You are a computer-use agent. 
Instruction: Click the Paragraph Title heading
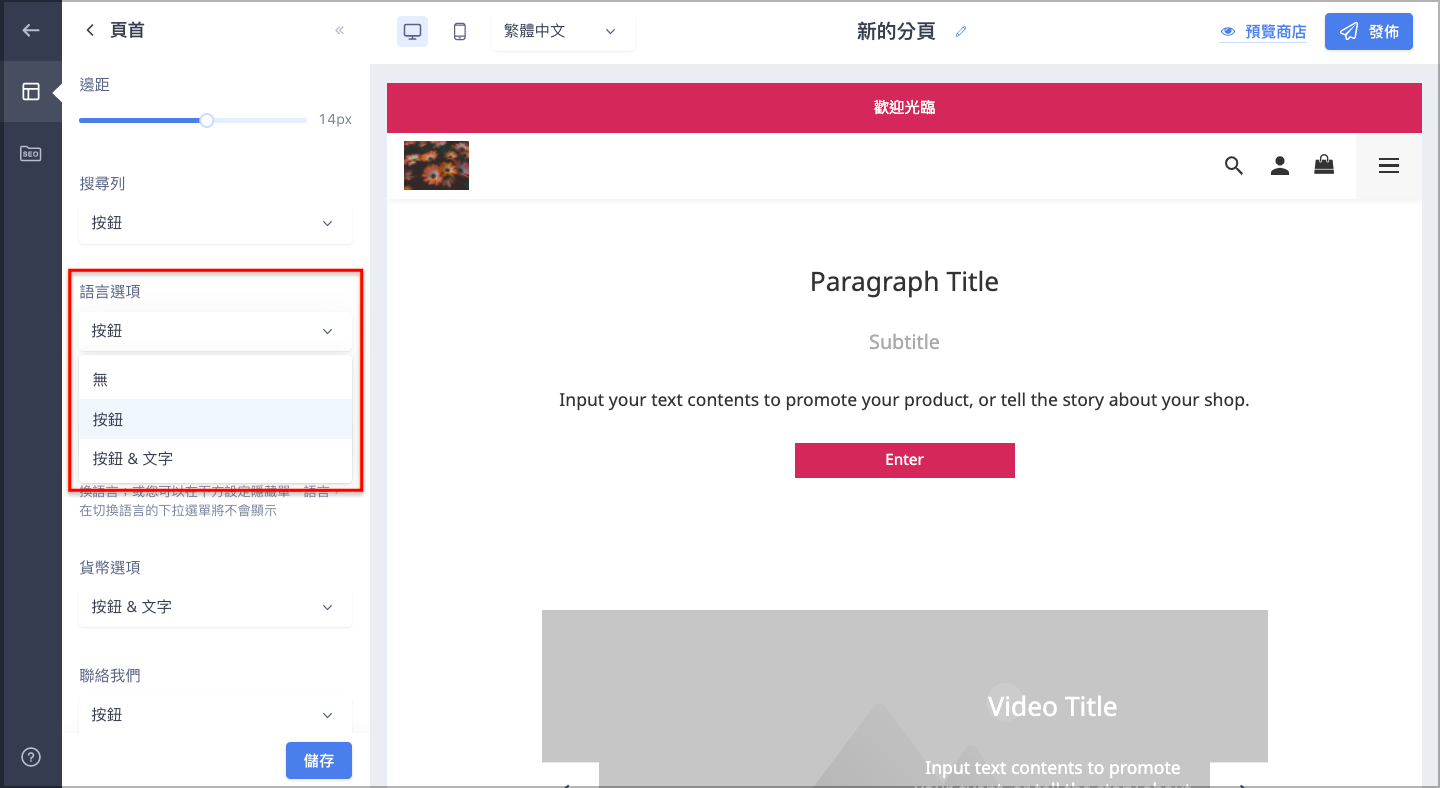(904, 282)
